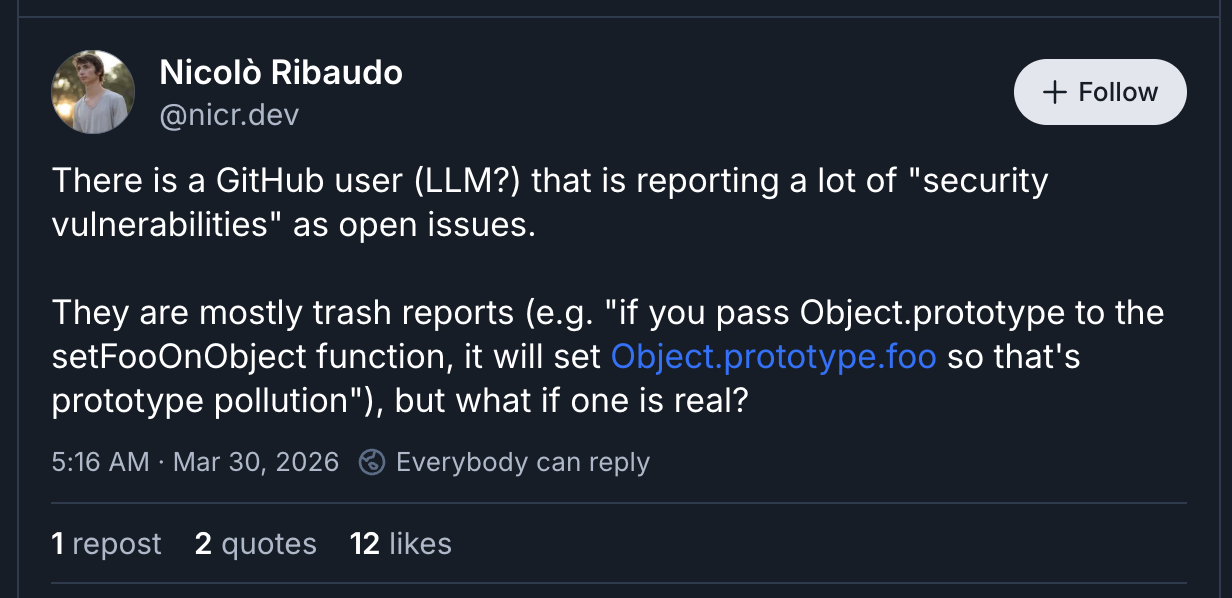Screen dimensions: 1232x598
Task: Click the number 2 quote count
Action: [203, 543]
